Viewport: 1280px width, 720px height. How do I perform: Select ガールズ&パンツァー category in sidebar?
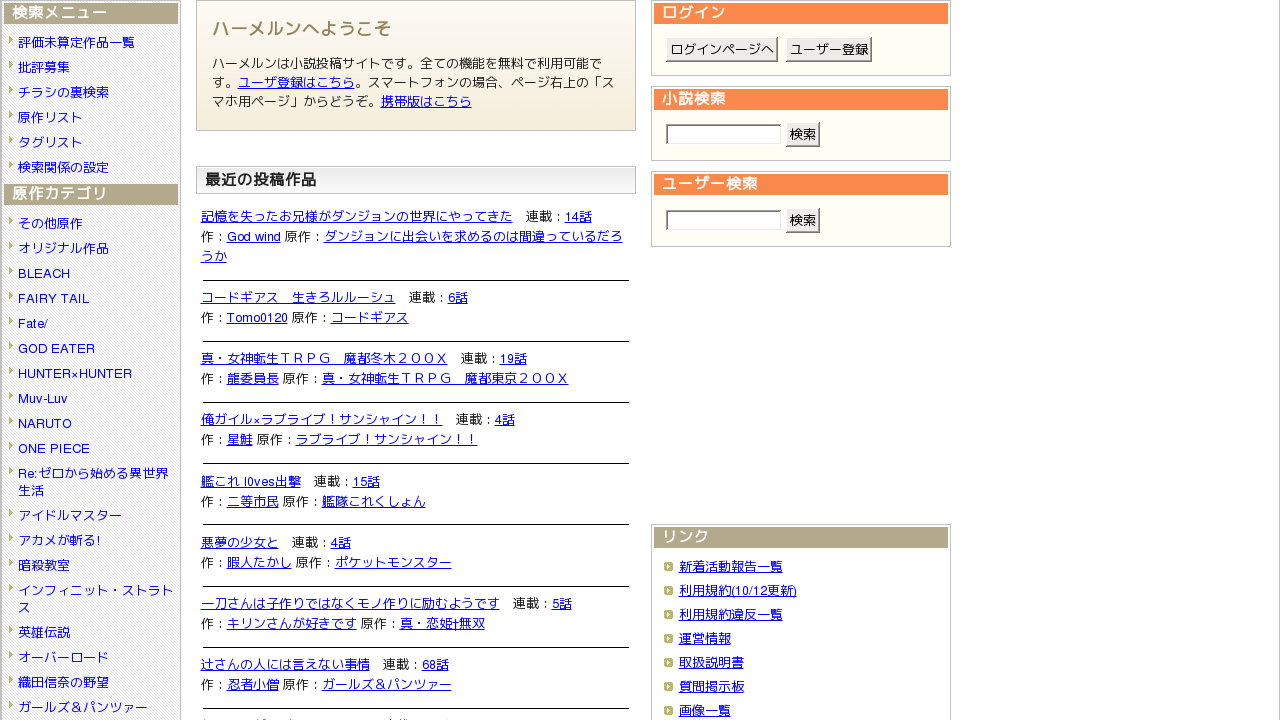[83, 707]
